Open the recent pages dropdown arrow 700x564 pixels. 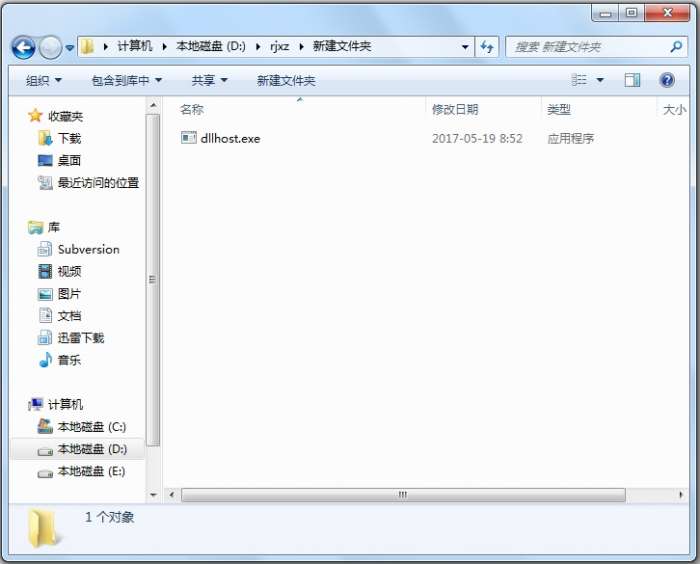(70, 47)
